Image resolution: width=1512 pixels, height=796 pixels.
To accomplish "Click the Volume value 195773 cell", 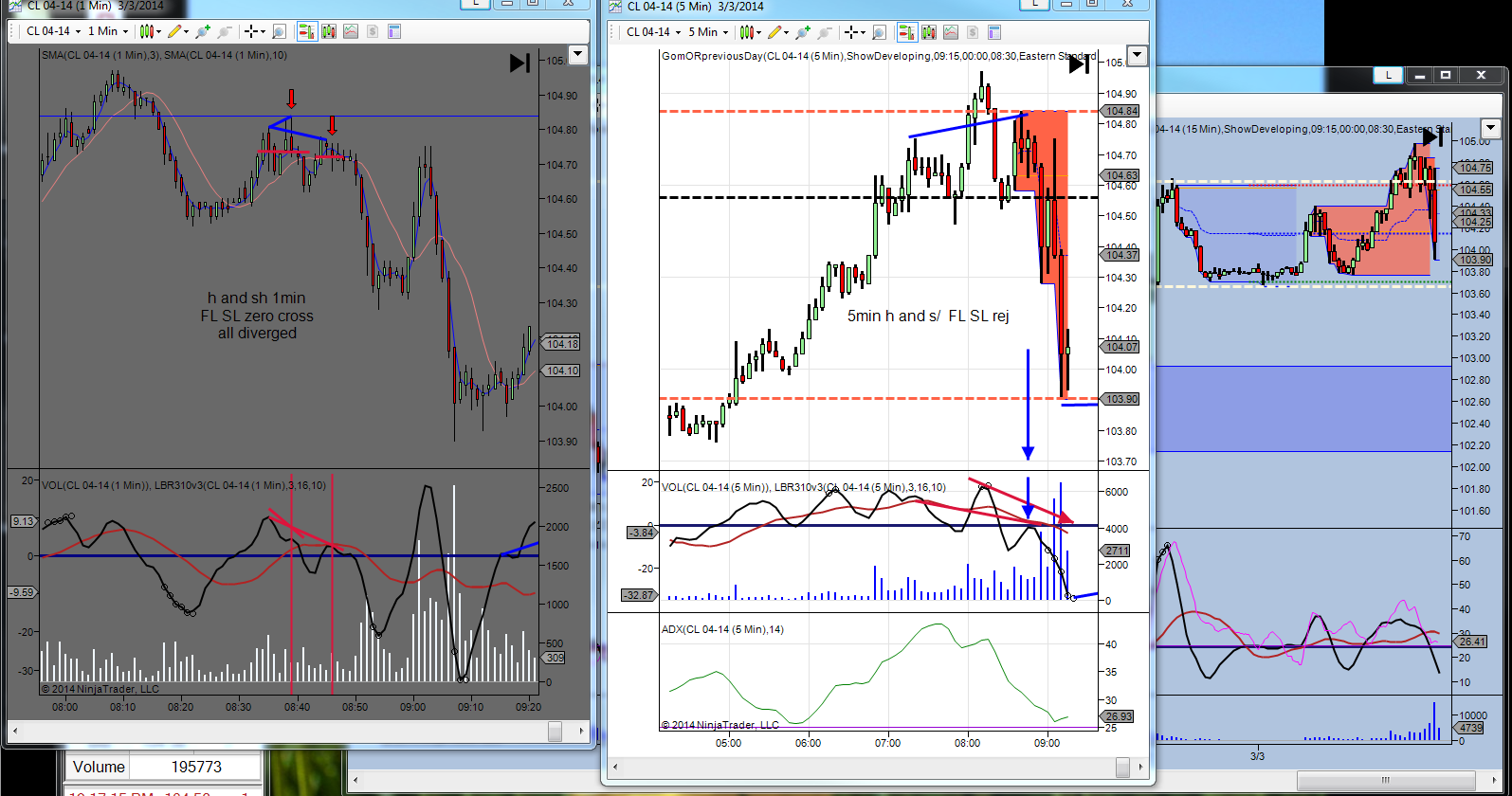I will (195, 767).
